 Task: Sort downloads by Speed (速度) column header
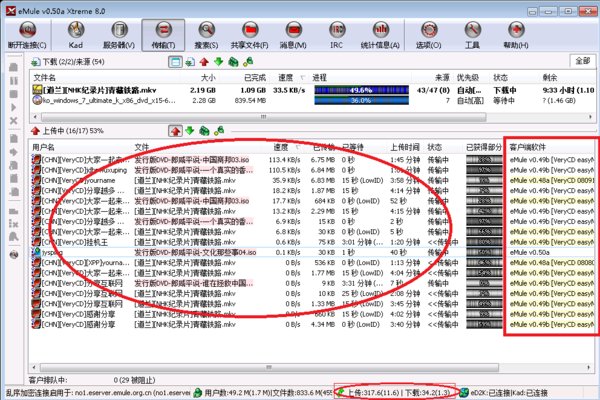tap(285, 78)
